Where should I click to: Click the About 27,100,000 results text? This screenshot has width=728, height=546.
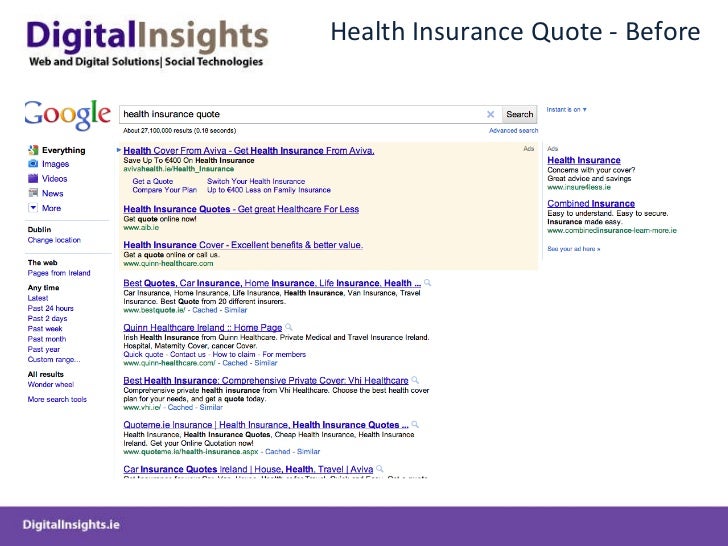[179, 131]
